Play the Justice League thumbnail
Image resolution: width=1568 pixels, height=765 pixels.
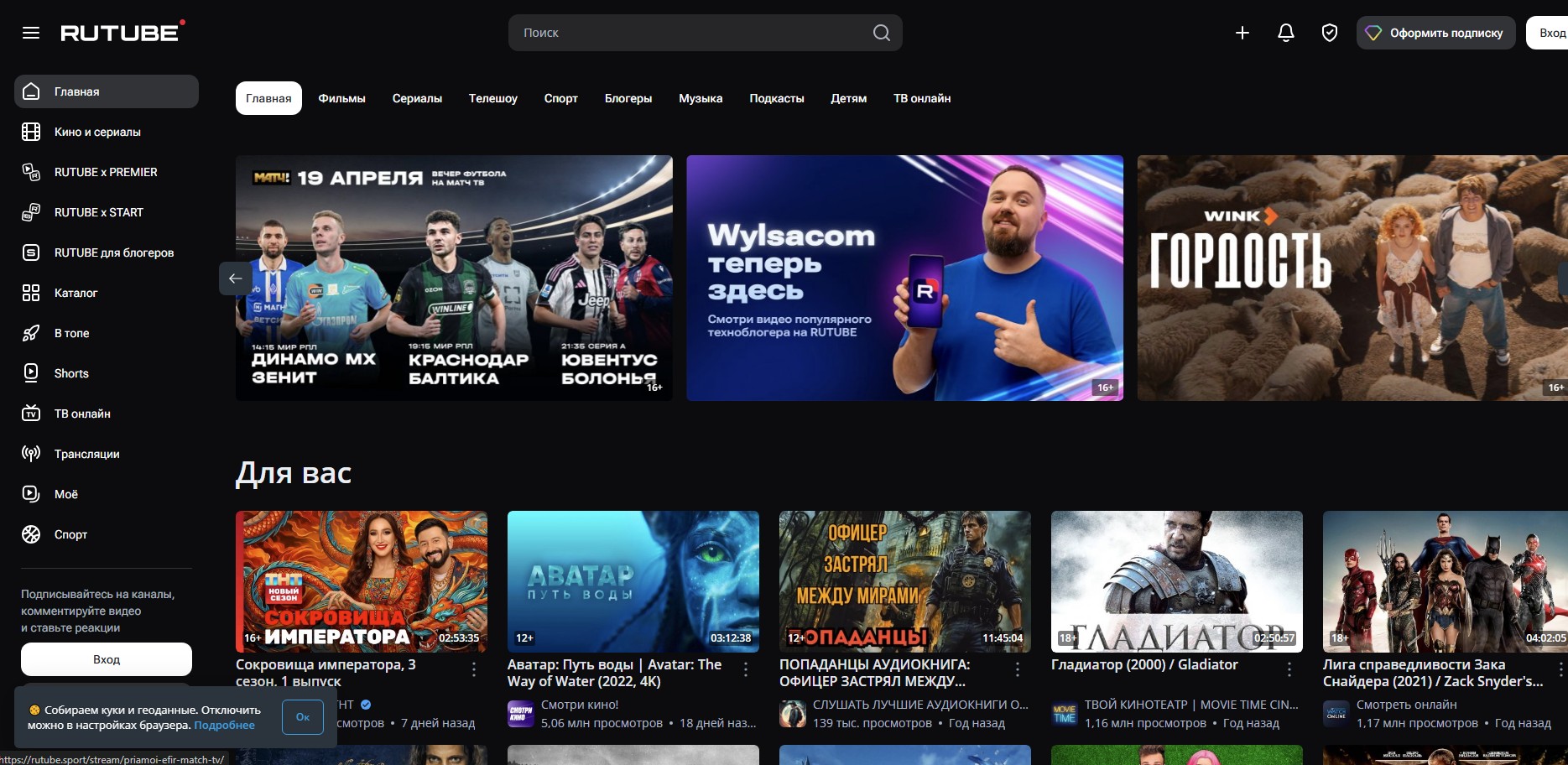1446,581
